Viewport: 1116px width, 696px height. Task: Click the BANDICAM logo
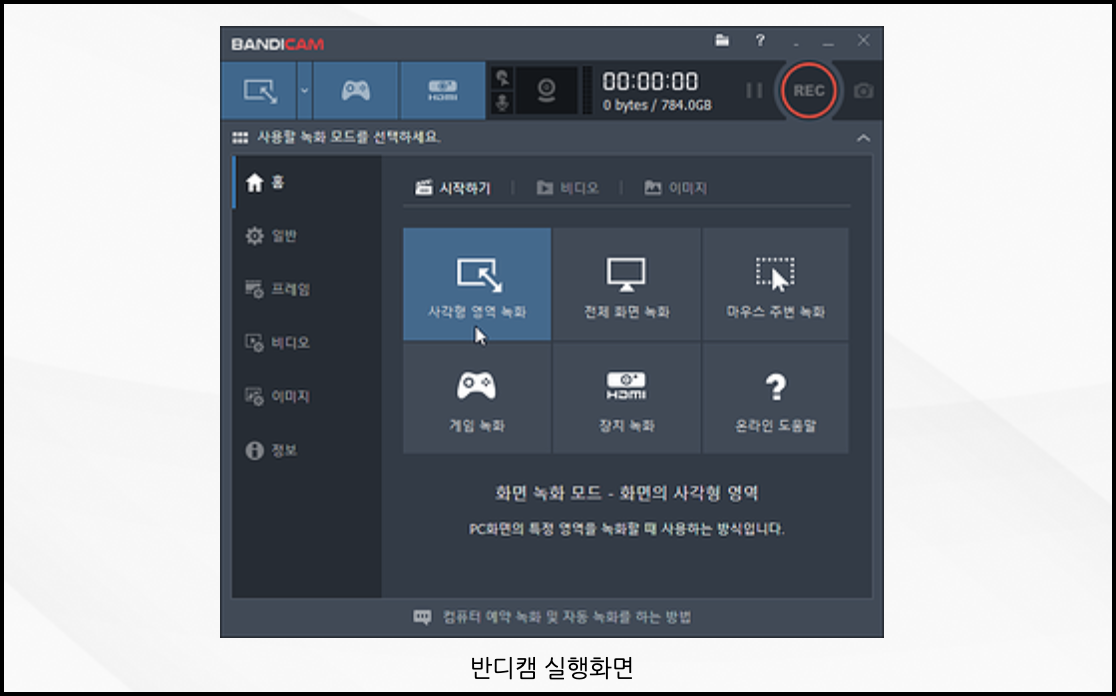point(278,44)
